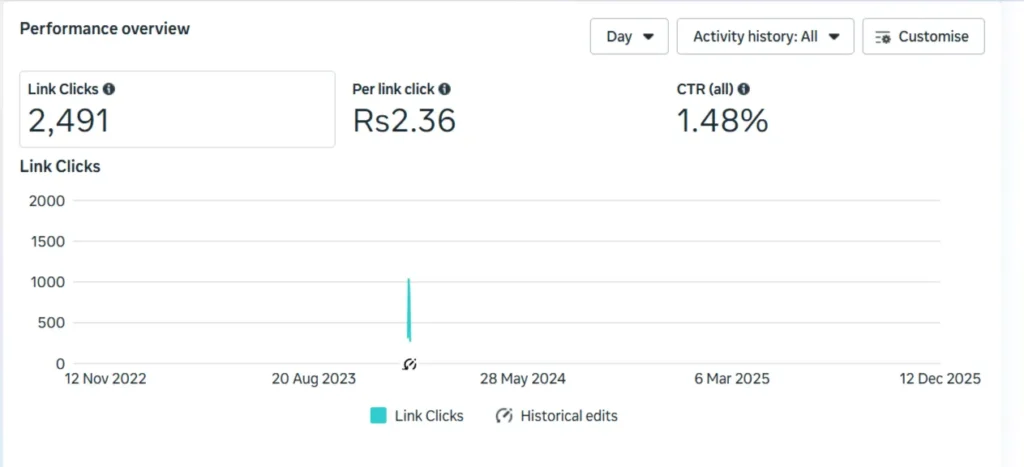1024x467 pixels.
Task: Click the historical edit marker on the chart axis
Action: click(x=409, y=364)
